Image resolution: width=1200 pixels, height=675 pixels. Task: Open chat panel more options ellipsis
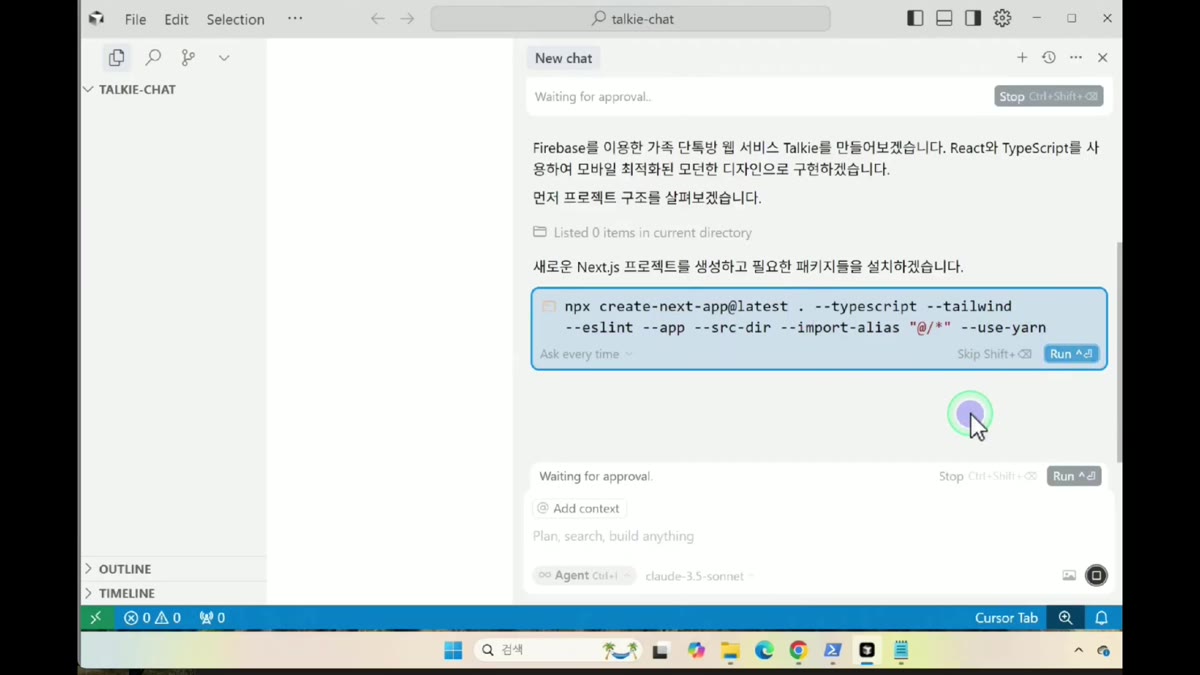[x=1076, y=57]
